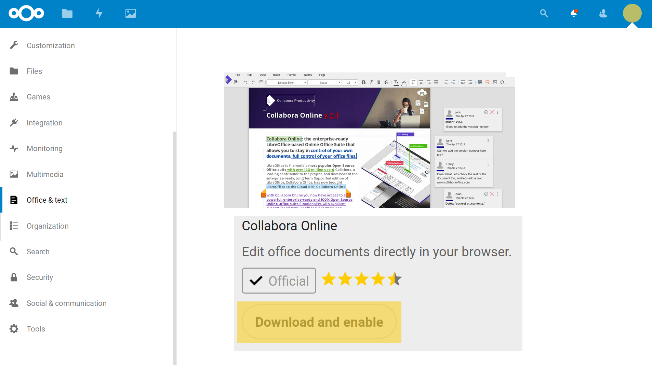Click Download and enable button
The image size is (652, 365).
(x=319, y=322)
